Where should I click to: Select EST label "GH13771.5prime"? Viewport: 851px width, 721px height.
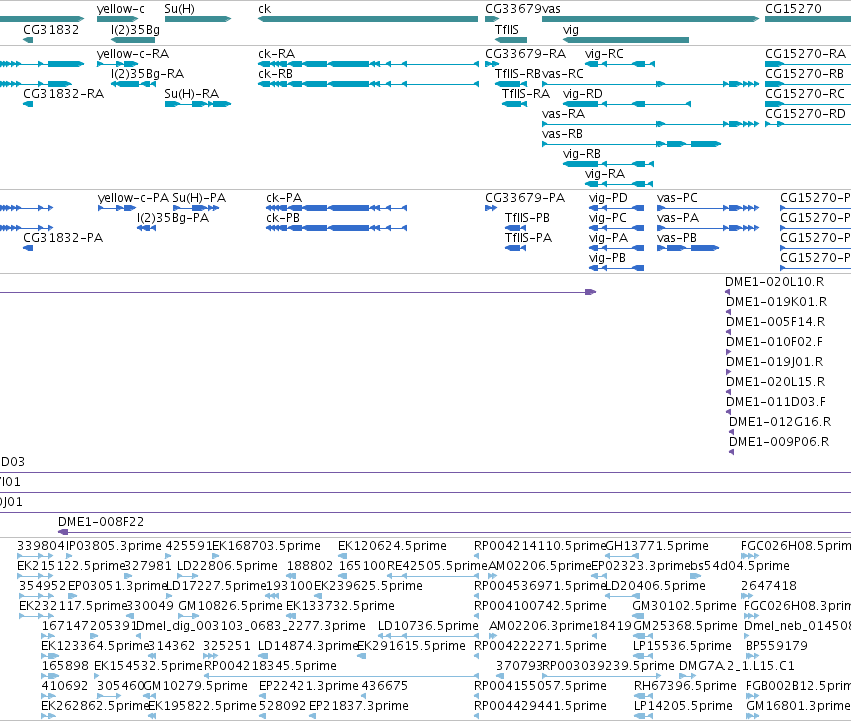pyautogui.click(x=657, y=546)
